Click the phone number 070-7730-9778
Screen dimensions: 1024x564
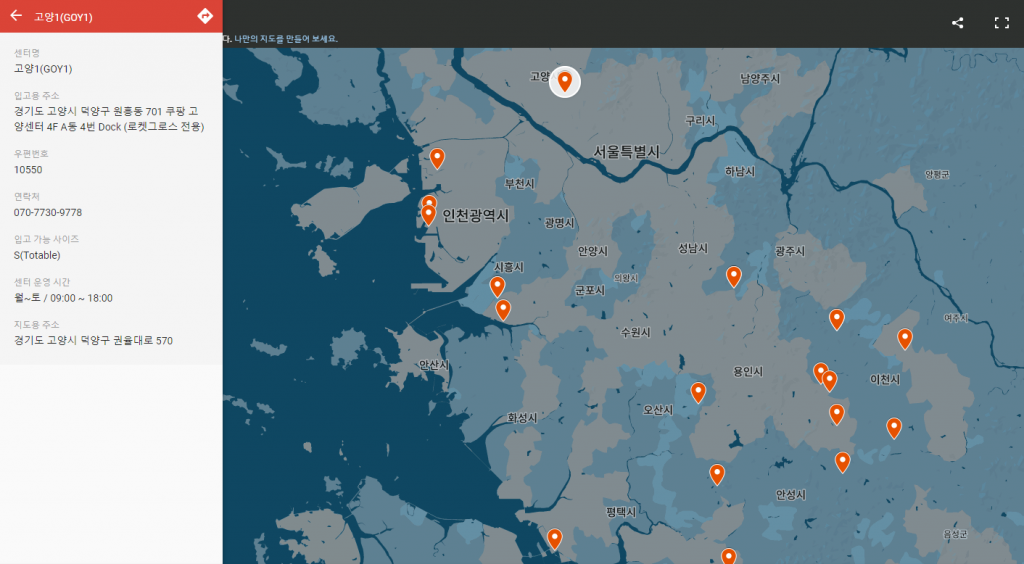tap(48, 213)
